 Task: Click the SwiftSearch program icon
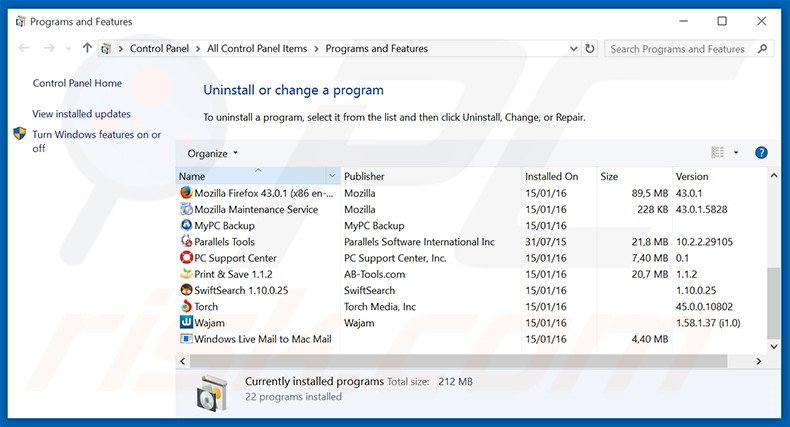point(186,290)
